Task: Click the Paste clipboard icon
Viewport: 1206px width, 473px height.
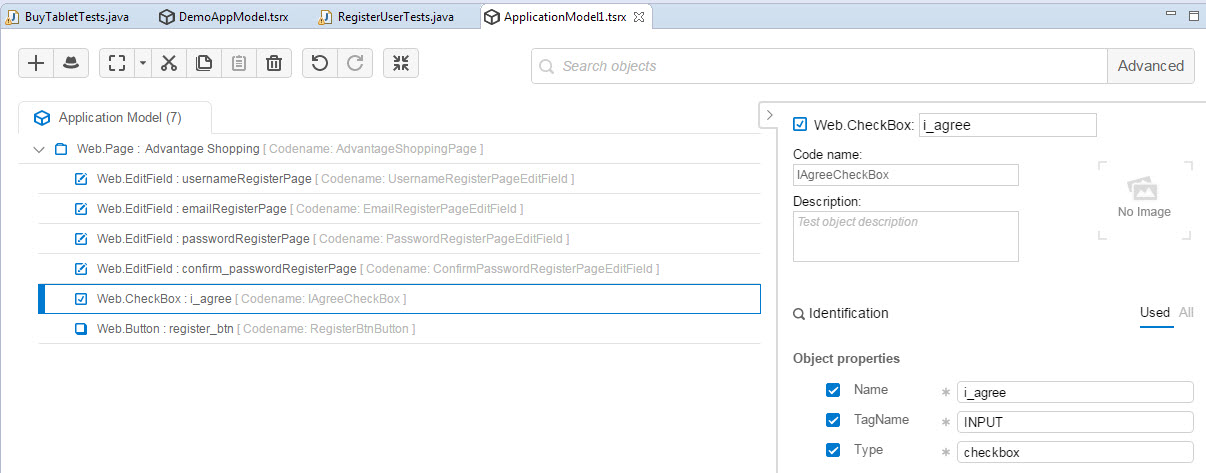Action: tap(238, 63)
